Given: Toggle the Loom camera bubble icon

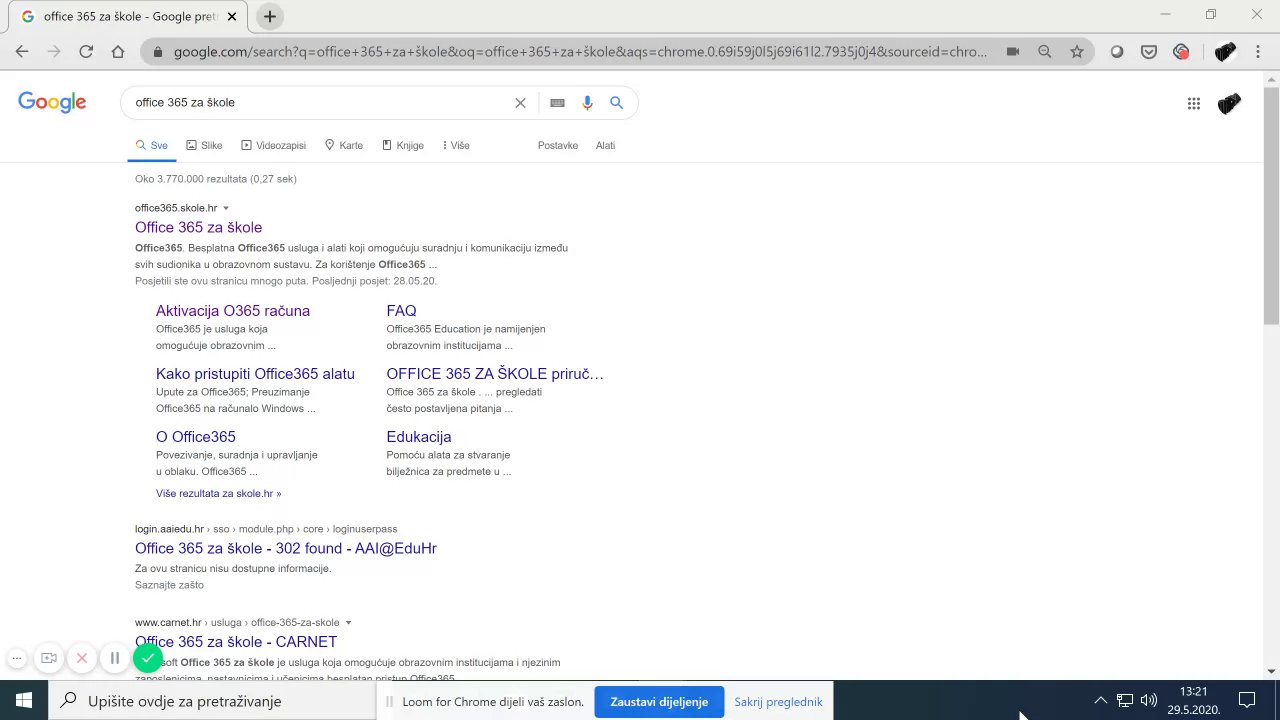Looking at the screenshot, I should 48,658.
